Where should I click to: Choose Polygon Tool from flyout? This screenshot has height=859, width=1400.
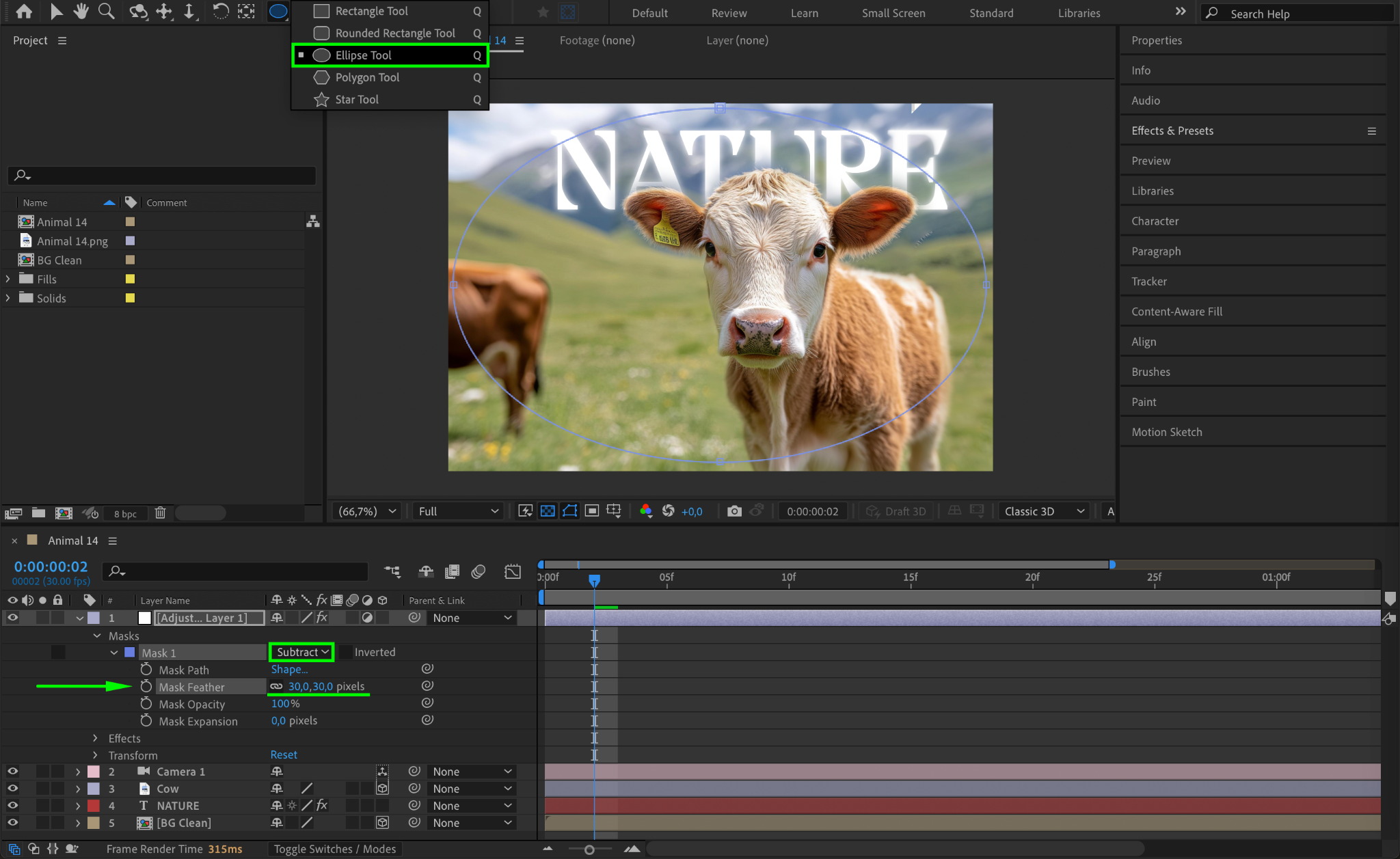tap(367, 78)
